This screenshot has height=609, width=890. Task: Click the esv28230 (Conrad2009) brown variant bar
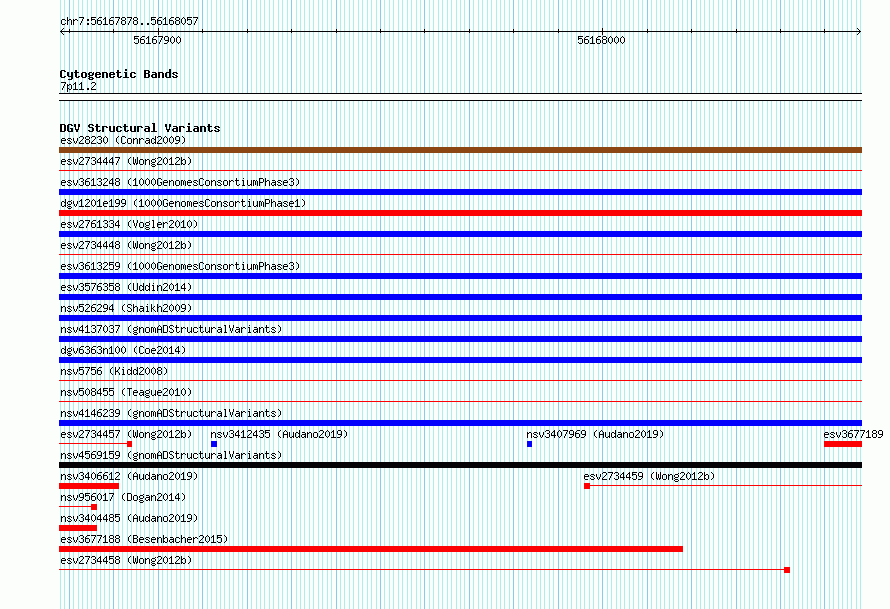click(460, 150)
